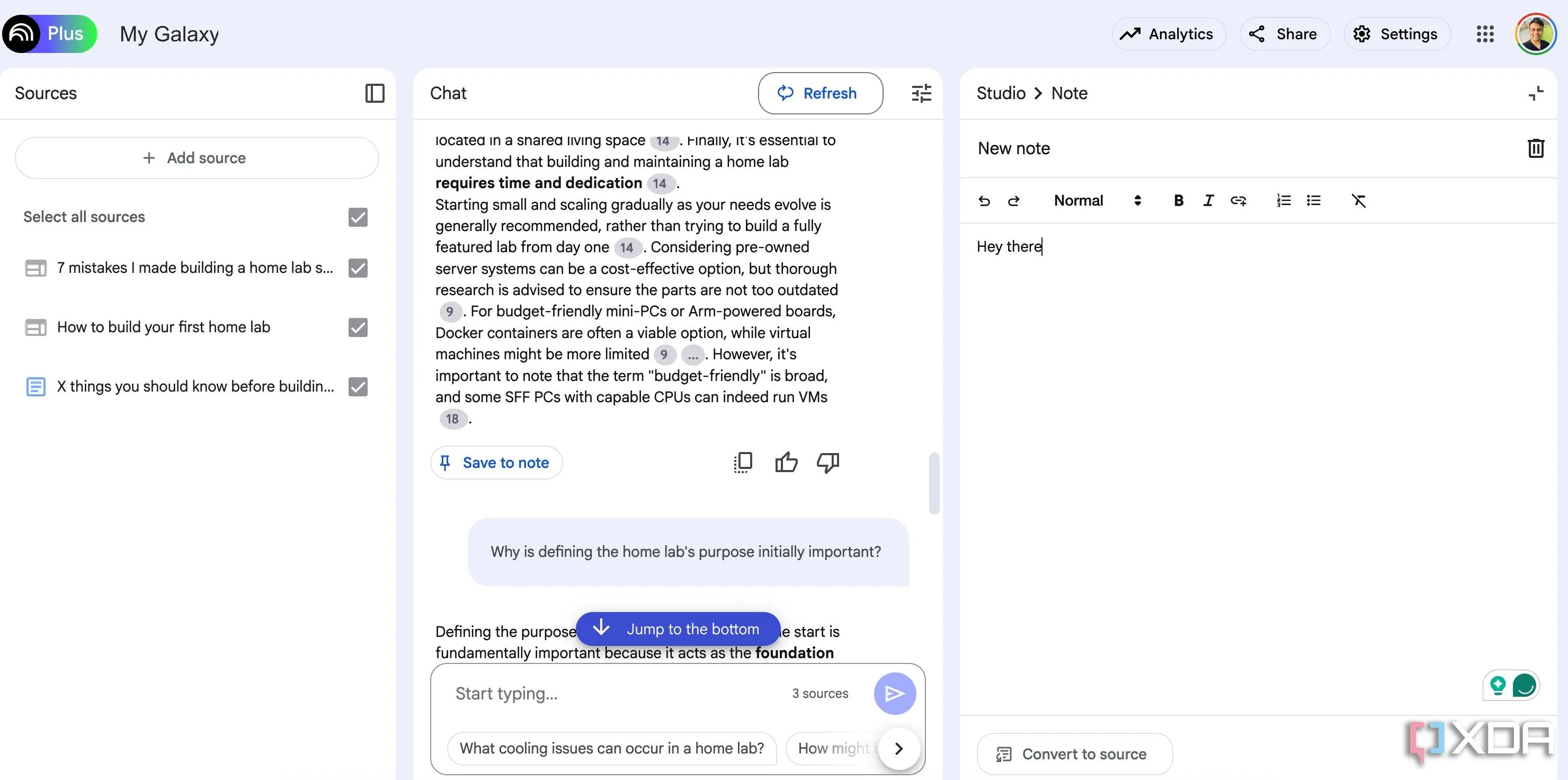The width and height of the screenshot is (1568, 780).
Task: Click Save to note button
Action: pyautogui.click(x=495, y=463)
